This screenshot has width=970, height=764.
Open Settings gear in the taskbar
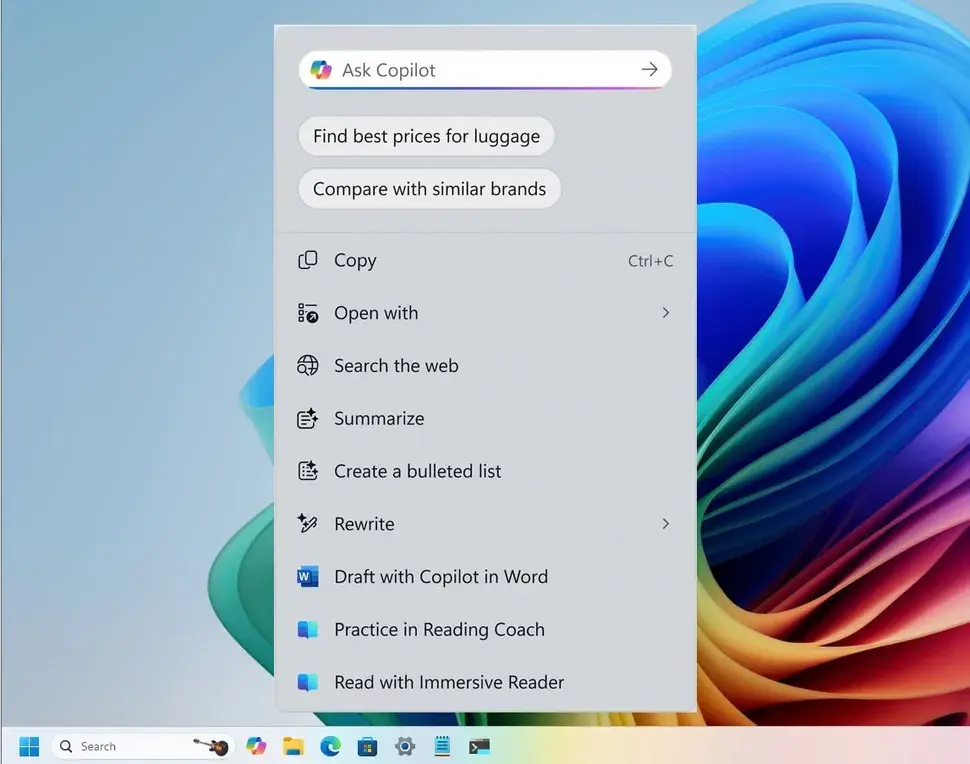click(405, 747)
